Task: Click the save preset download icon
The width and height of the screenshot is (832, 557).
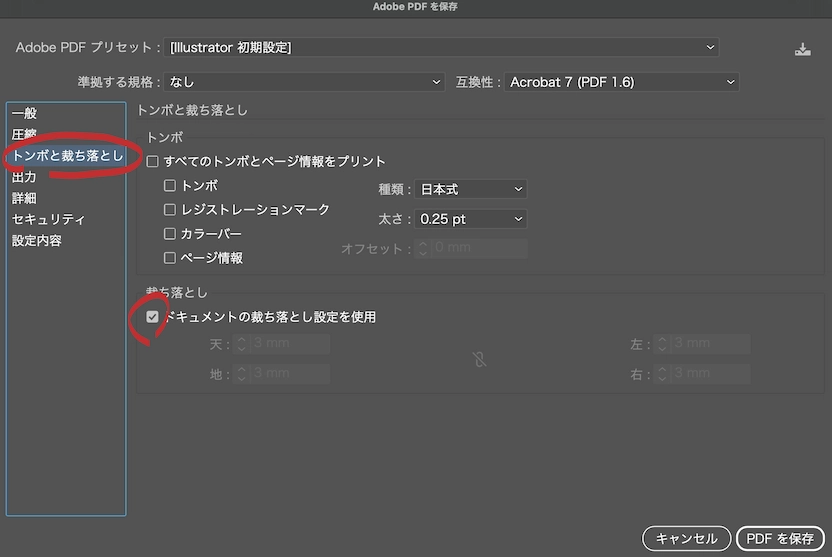Action: tap(802, 49)
